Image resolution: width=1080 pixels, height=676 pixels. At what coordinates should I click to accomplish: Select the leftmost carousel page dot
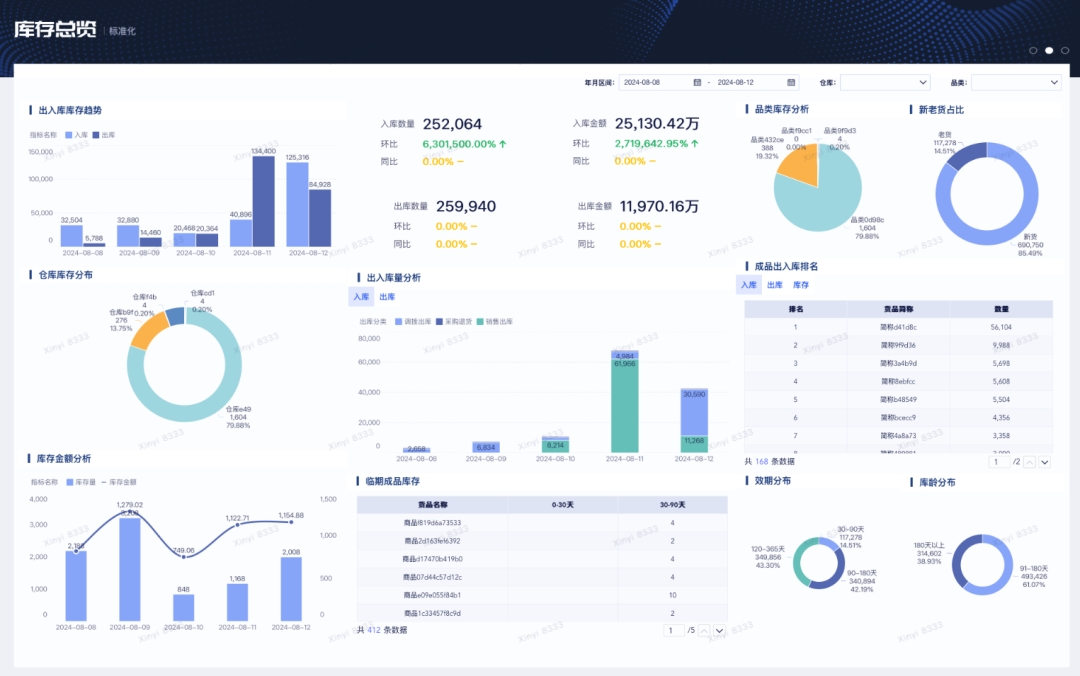(x=1033, y=50)
